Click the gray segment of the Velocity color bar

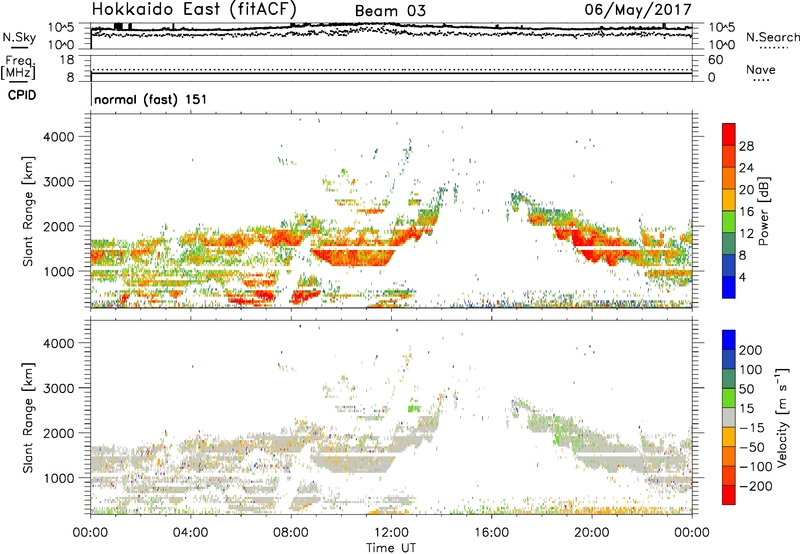[729, 418]
